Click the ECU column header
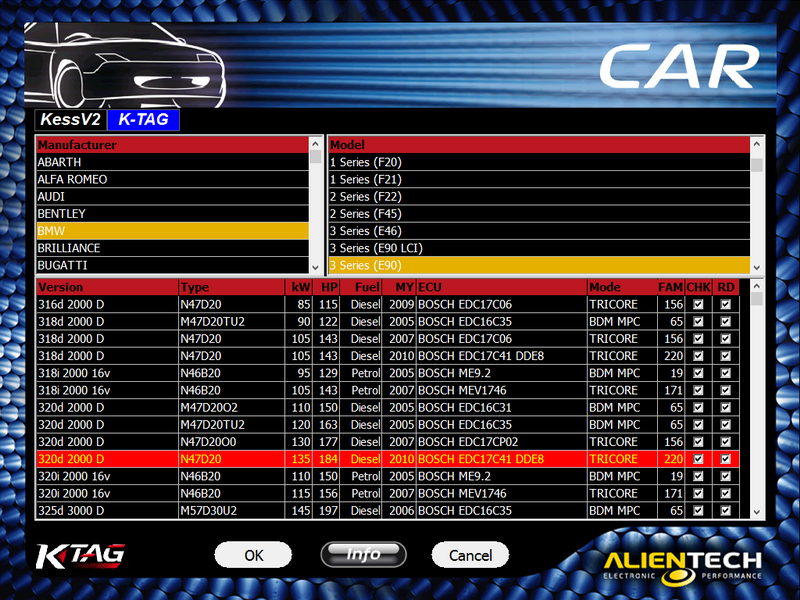 [x=502, y=287]
